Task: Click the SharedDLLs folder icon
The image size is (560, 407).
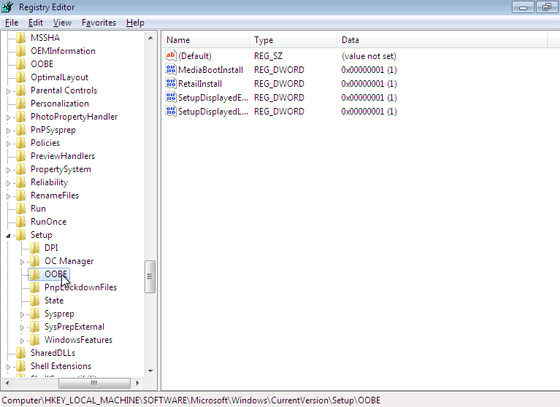Action: (x=21, y=353)
